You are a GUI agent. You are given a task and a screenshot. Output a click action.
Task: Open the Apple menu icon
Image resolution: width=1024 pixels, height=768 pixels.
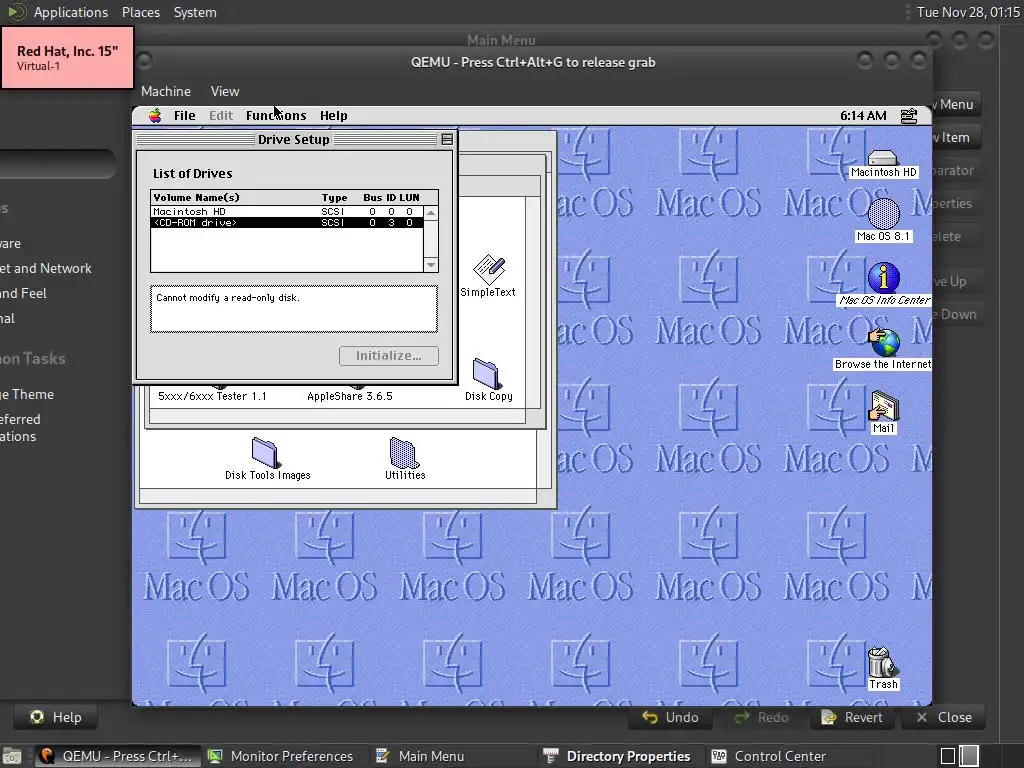pos(155,116)
